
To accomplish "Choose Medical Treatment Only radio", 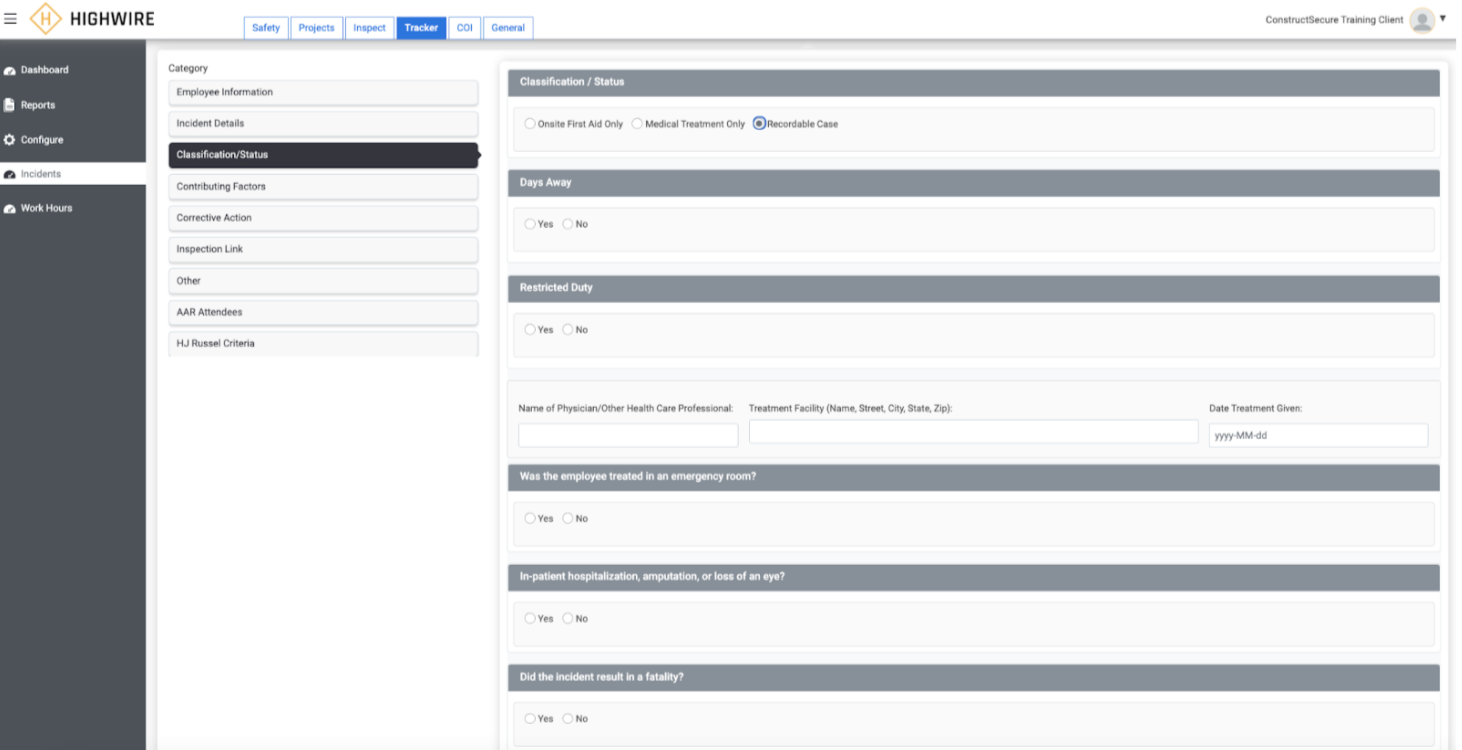I will [637, 124].
